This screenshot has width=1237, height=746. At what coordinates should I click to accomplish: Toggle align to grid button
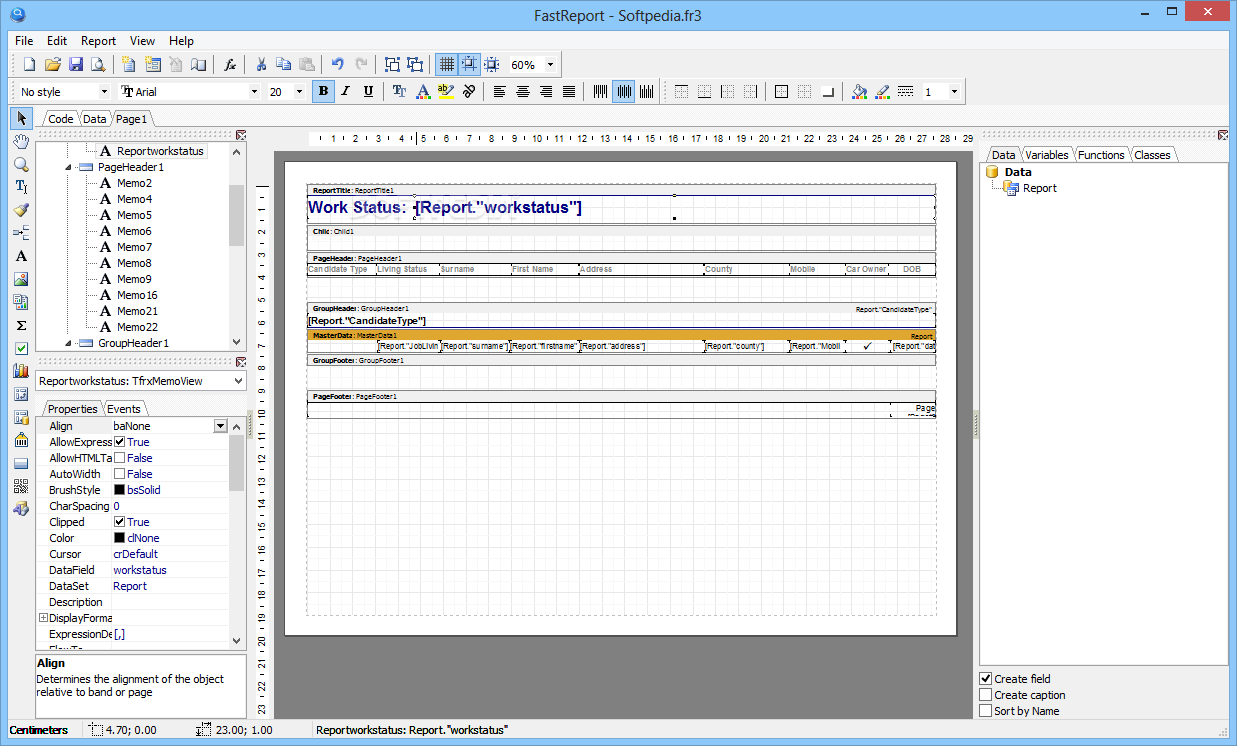(x=470, y=65)
